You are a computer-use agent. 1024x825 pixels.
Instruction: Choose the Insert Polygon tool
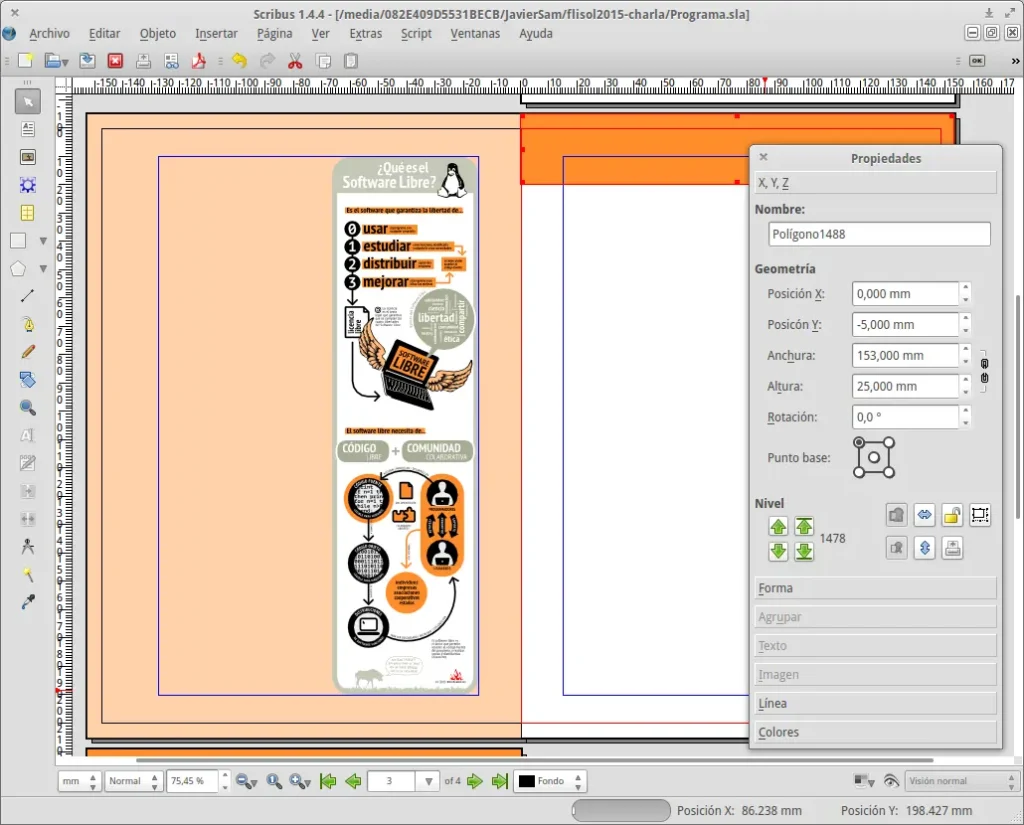(x=18, y=268)
